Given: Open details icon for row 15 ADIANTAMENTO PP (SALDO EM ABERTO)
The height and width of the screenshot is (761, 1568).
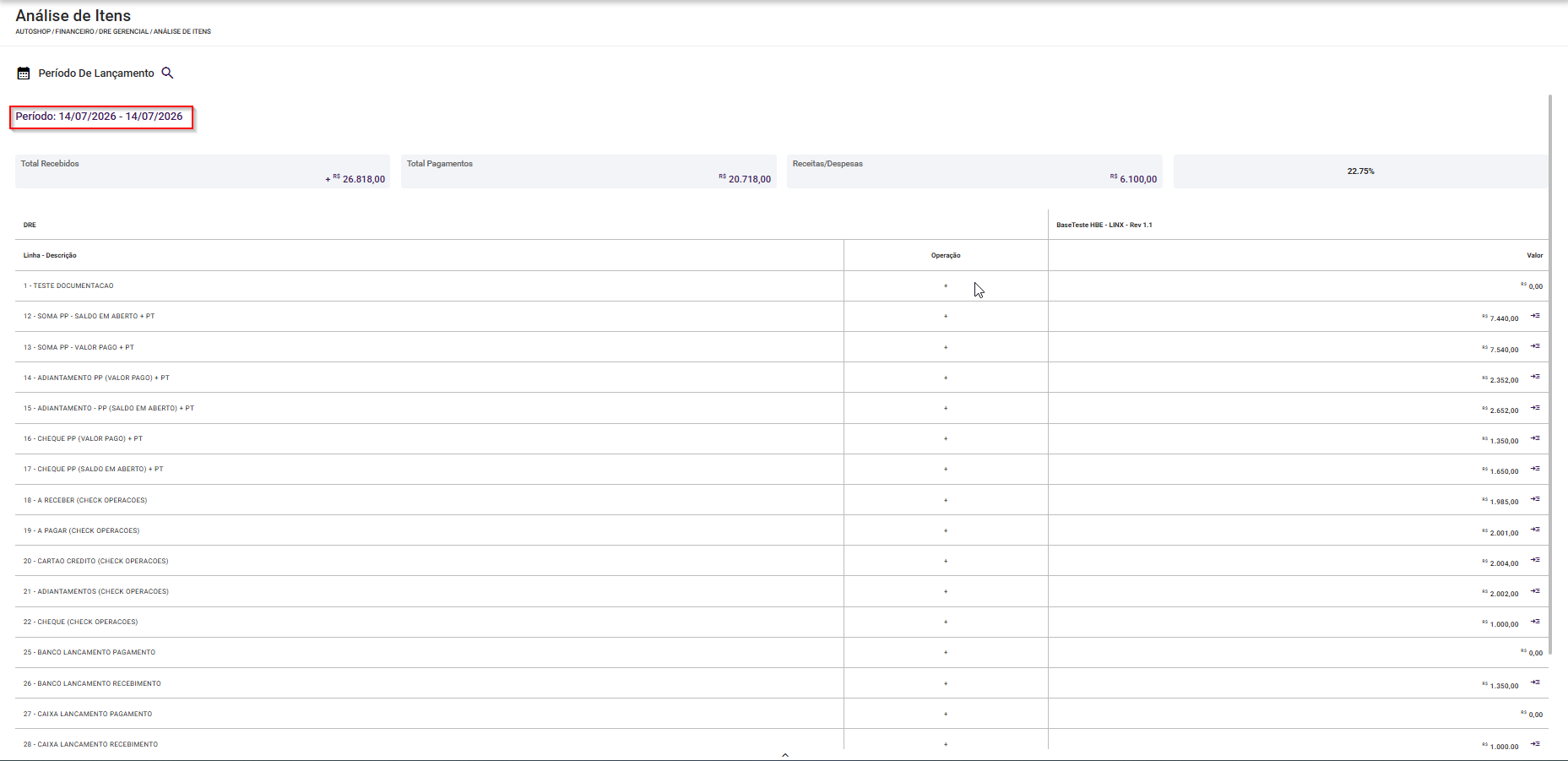Looking at the screenshot, I should pos(1535,408).
